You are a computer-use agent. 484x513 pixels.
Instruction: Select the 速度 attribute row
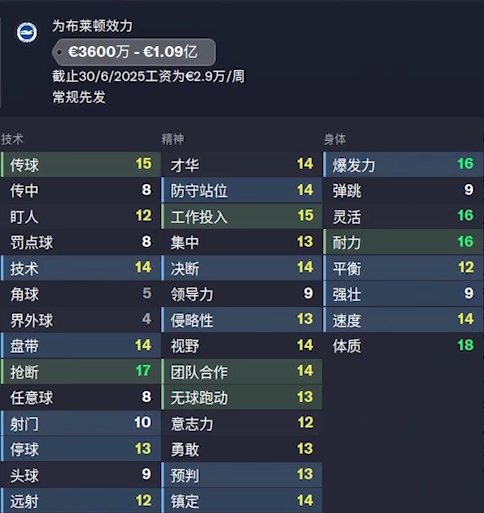coord(403,320)
